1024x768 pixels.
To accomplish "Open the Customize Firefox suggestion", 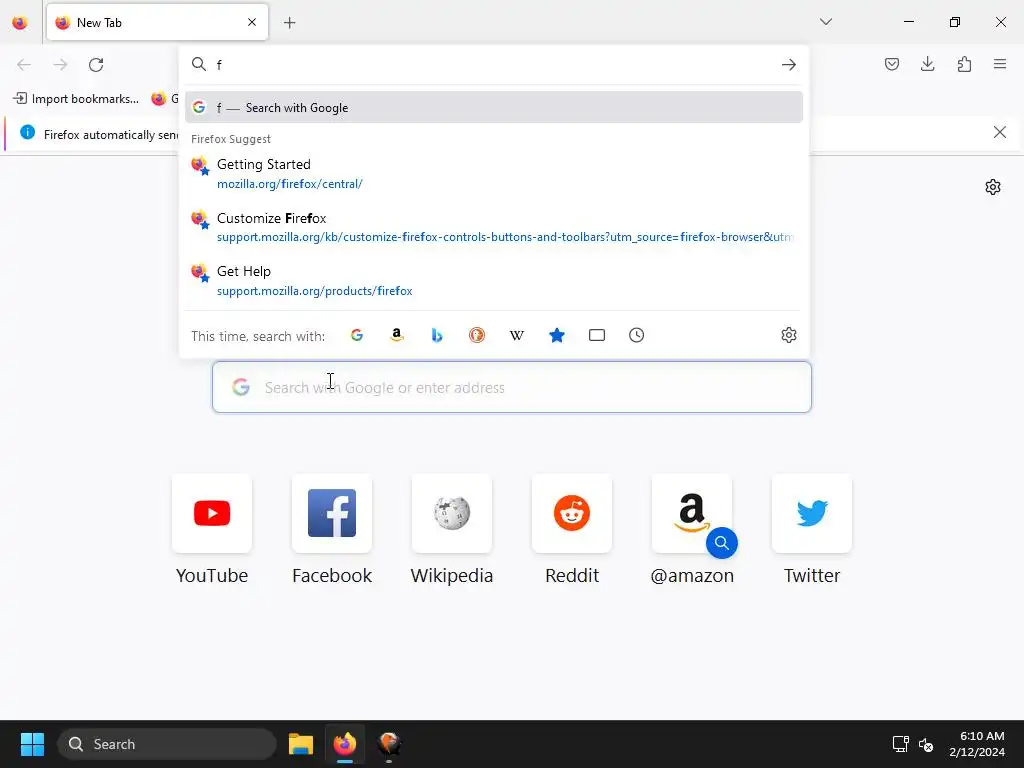I will (494, 227).
